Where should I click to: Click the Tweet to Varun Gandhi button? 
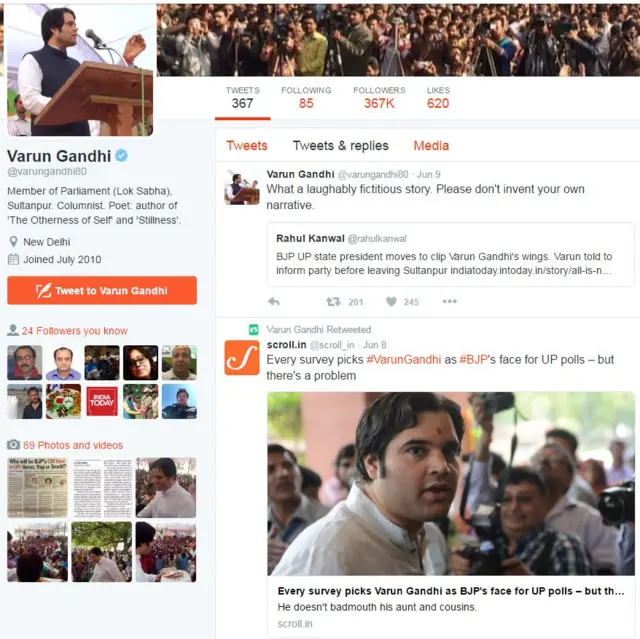pyautogui.click(x=102, y=291)
